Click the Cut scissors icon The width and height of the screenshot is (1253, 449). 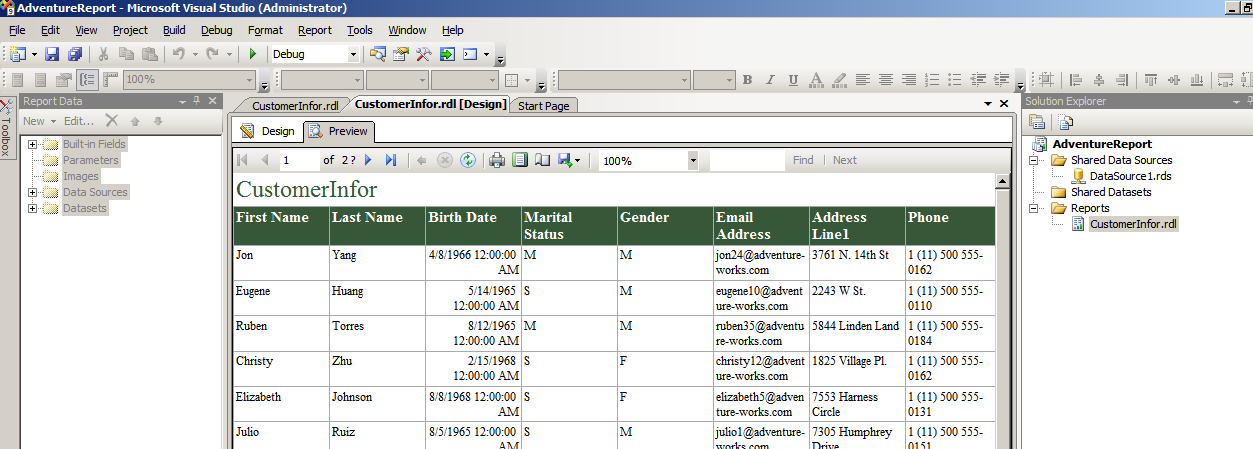(103, 54)
